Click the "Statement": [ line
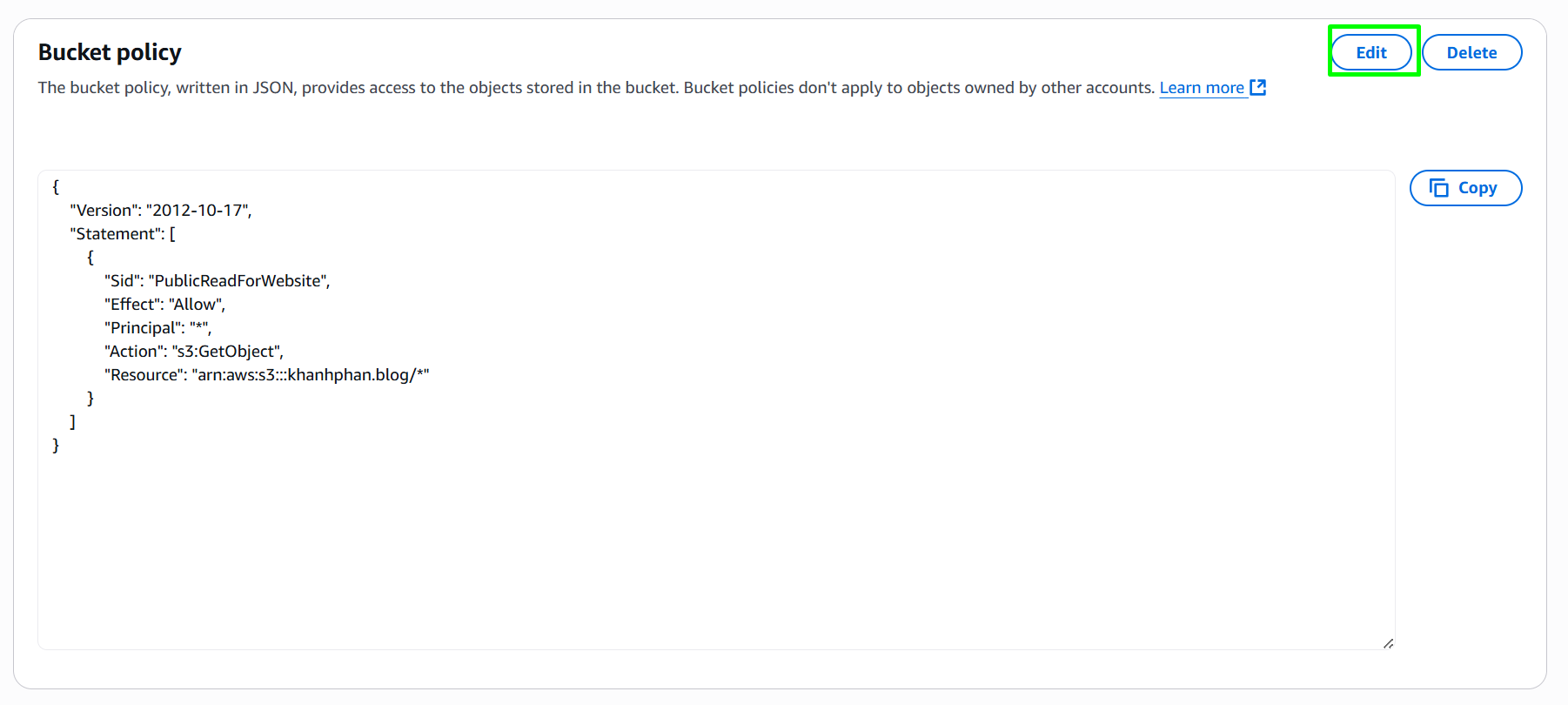1568x705 pixels. pos(123,234)
